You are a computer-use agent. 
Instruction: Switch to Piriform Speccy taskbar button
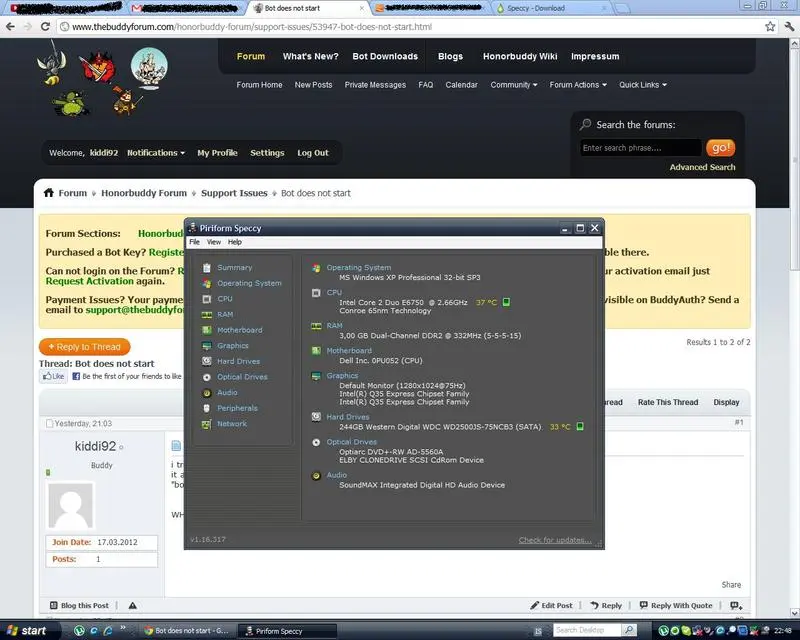[288, 631]
